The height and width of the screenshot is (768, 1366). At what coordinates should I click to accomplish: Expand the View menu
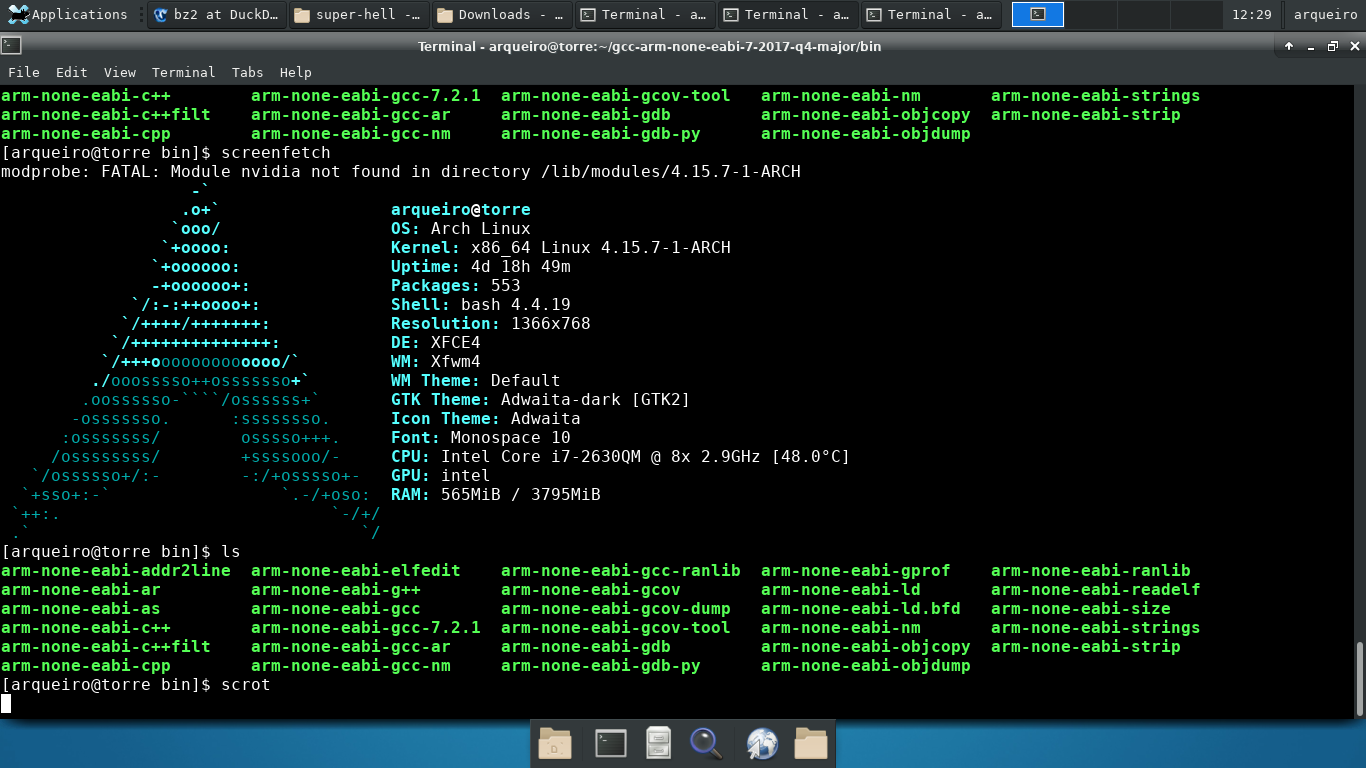pos(119,72)
